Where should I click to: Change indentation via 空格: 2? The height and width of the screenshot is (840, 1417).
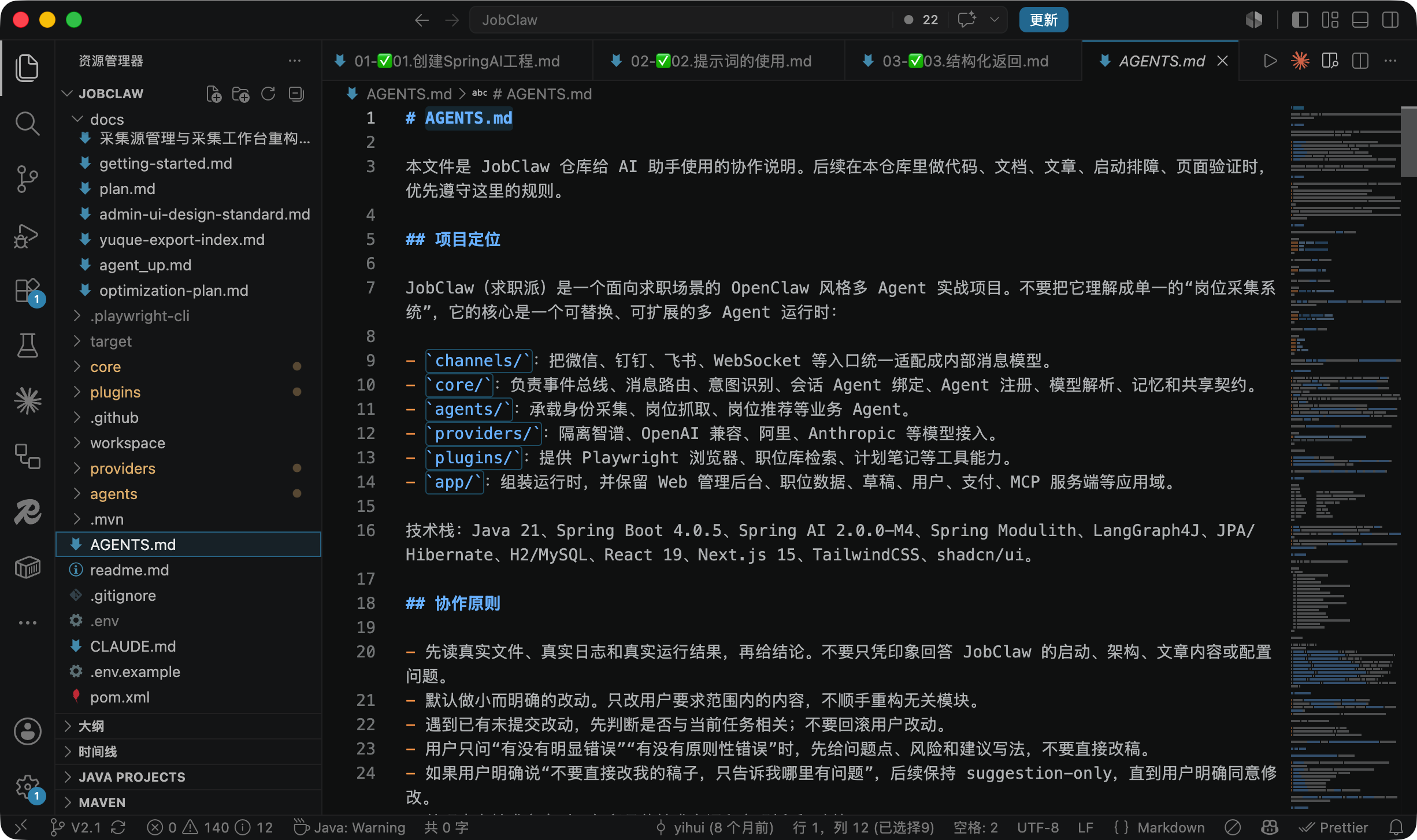[975, 827]
